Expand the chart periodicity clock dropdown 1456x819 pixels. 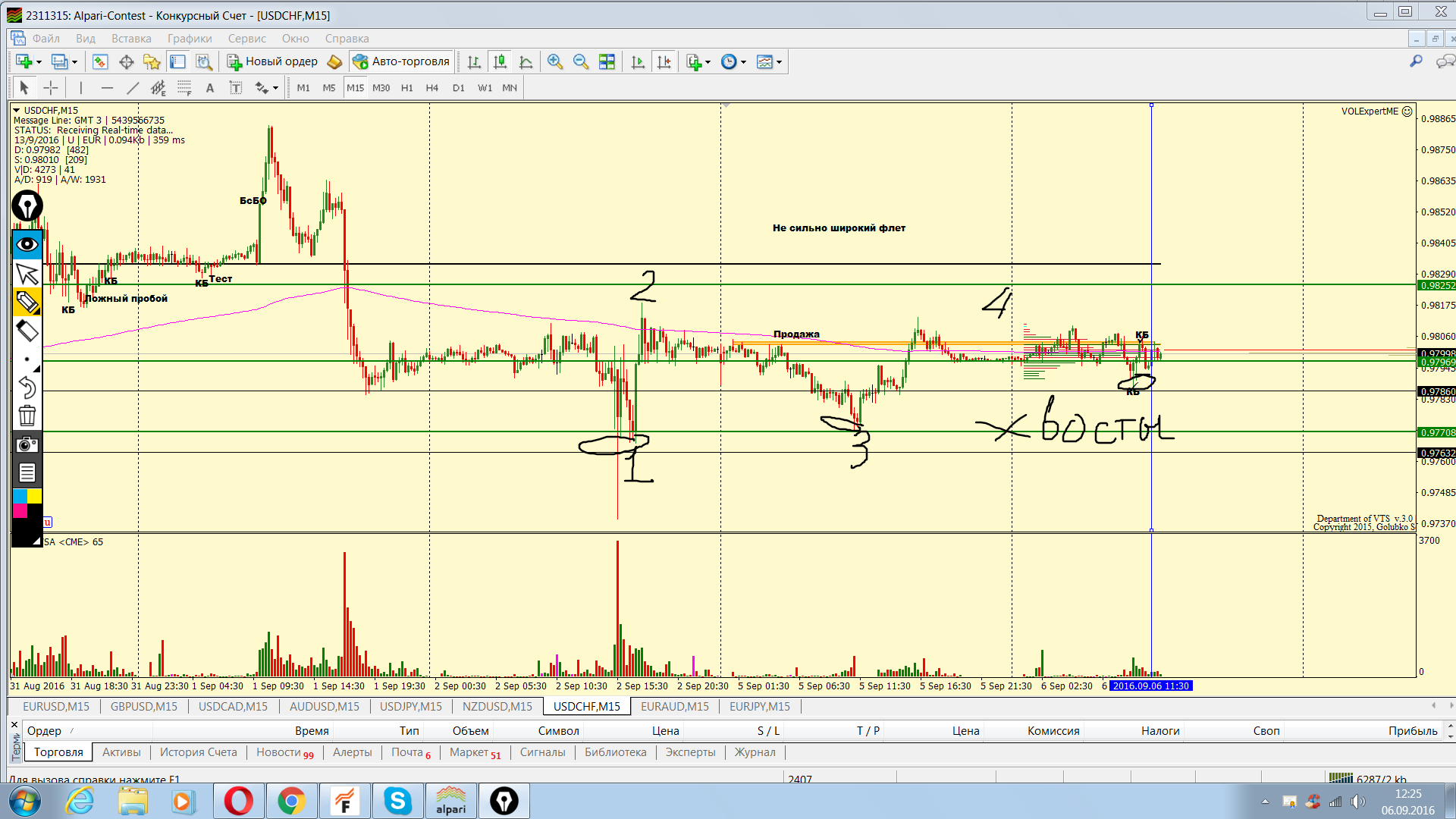coord(743,62)
